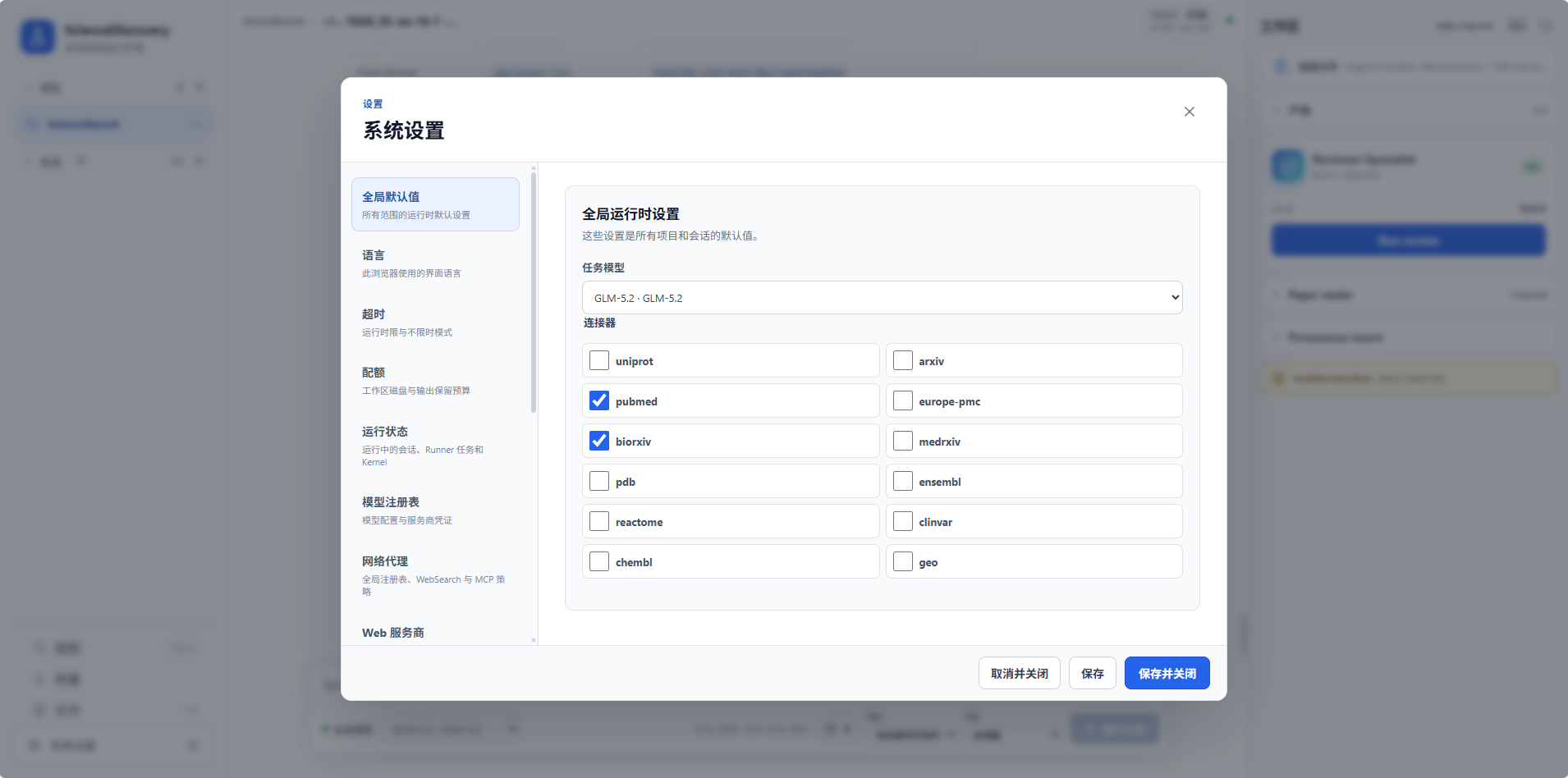Uncheck the pubmed connector

pos(599,400)
